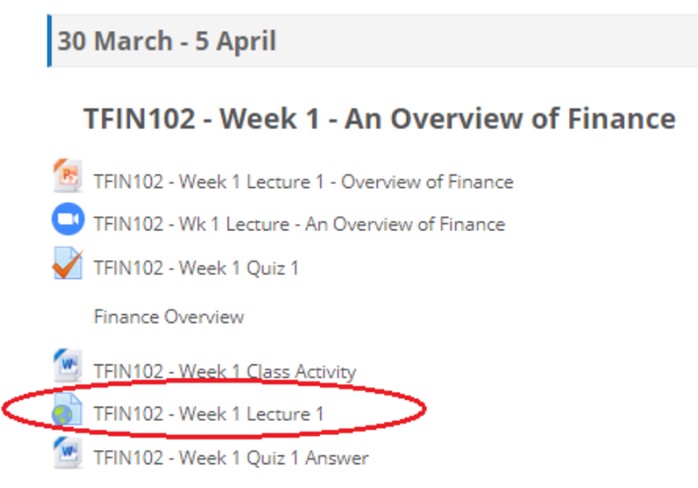Click the web page icon inside the red oval
Screen dimensions: 698x488
coord(67,410)
